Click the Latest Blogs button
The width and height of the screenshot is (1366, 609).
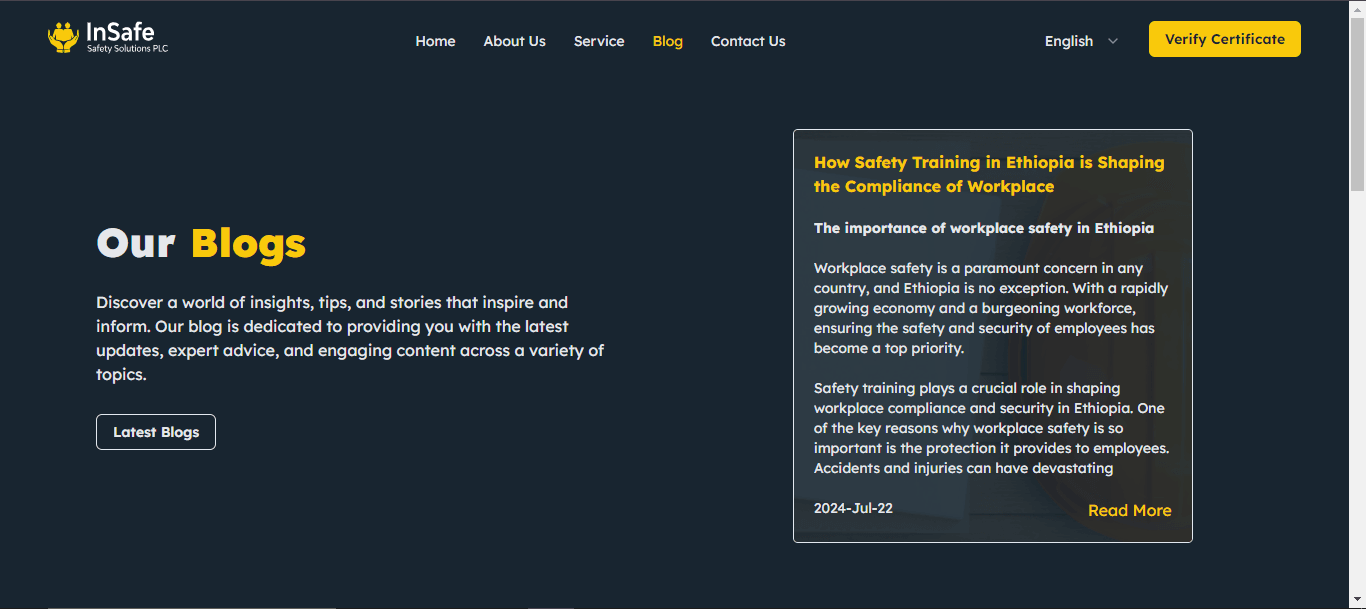click(156, 432)
